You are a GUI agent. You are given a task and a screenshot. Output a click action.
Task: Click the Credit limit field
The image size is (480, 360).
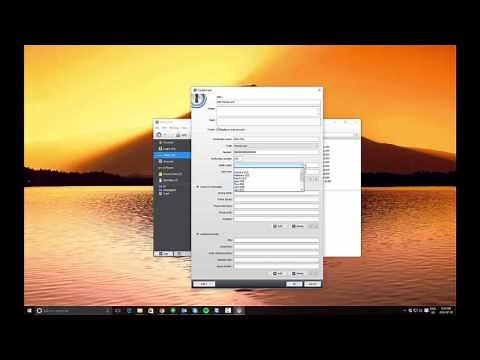tap(276, 247)
